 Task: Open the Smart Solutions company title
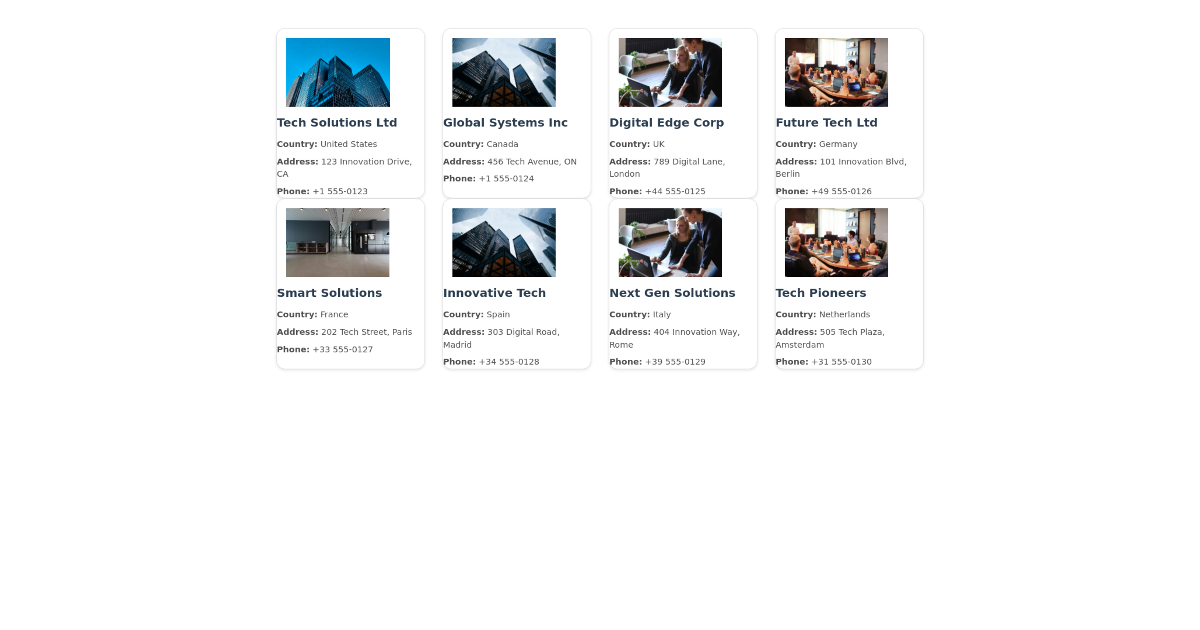tap(329, 293)
